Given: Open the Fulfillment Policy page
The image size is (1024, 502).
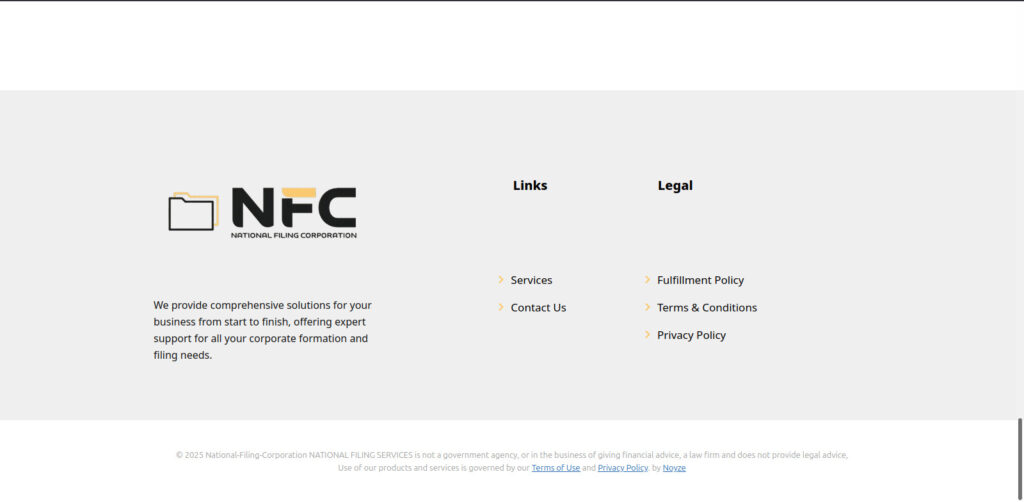Looking at the screenshot, I should tap(700, 280).
